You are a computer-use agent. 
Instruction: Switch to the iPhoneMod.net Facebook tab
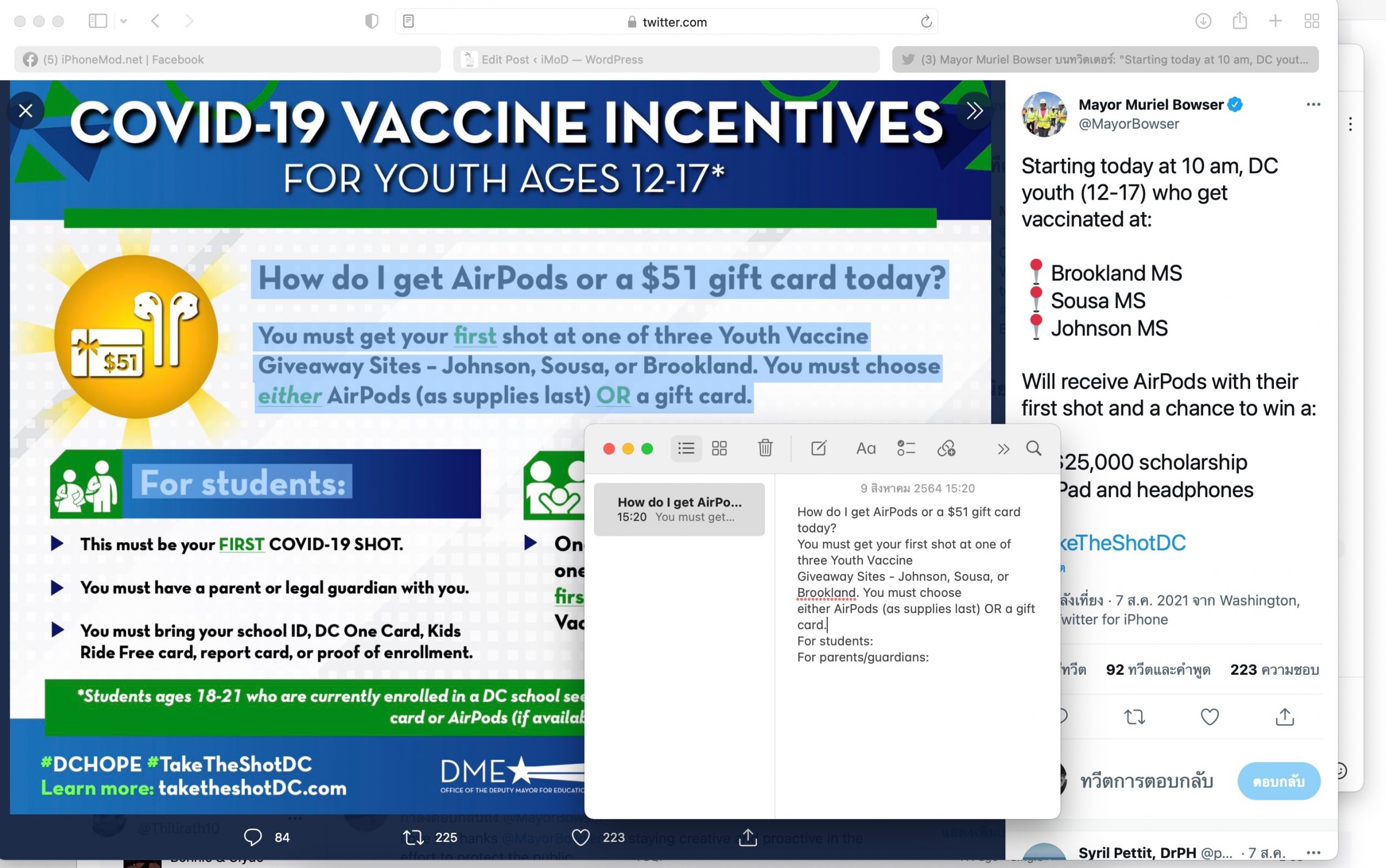227,60
